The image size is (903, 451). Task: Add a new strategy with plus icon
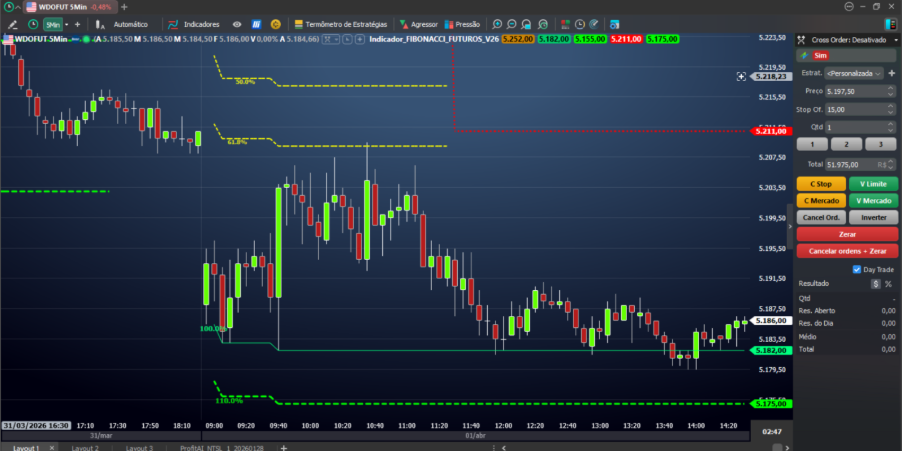coord(892,73)
